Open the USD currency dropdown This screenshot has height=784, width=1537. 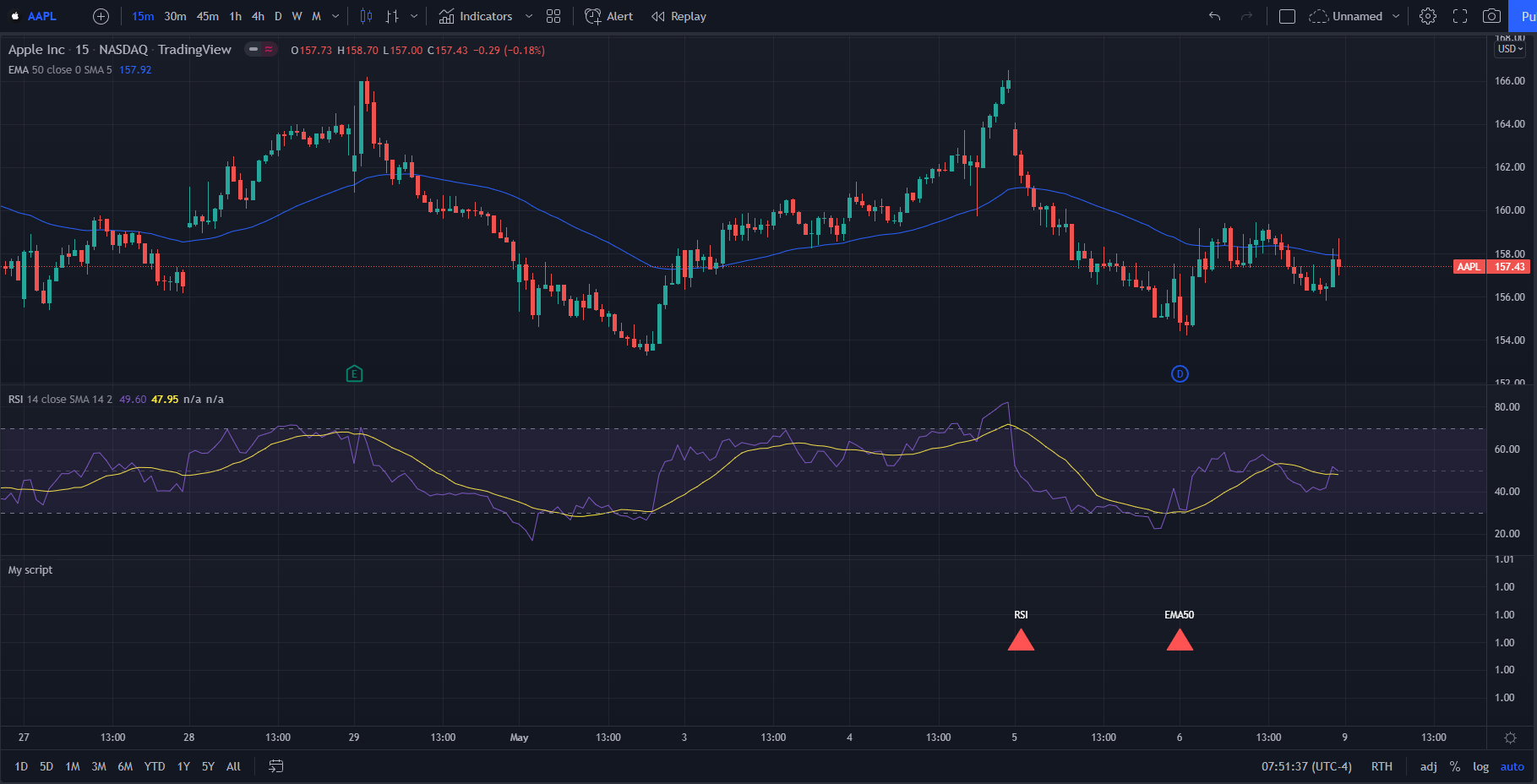point(1510,49)
